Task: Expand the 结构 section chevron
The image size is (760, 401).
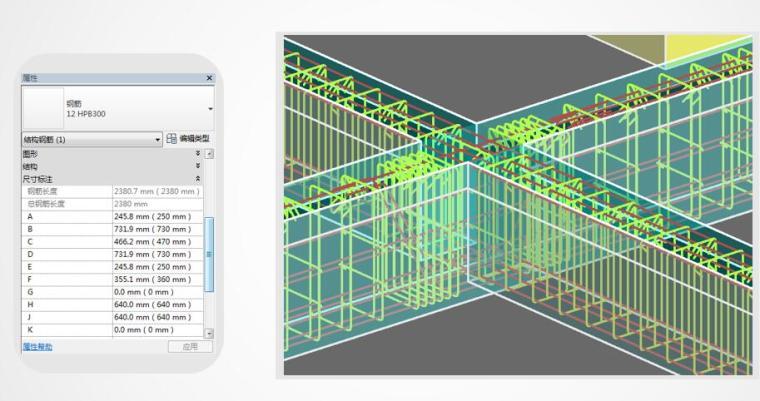Action: 197,166
